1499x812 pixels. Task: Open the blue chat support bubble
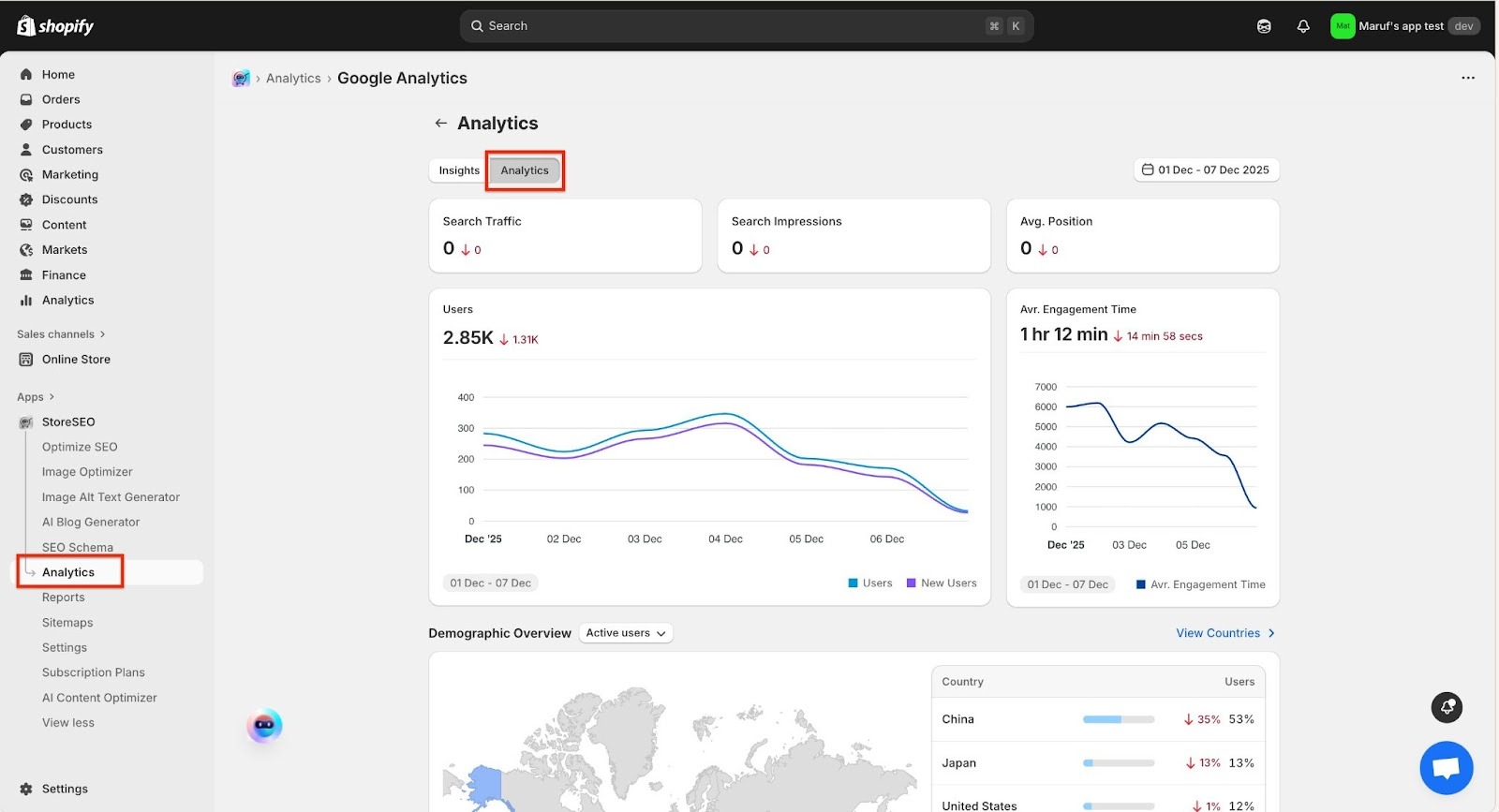1447,768
